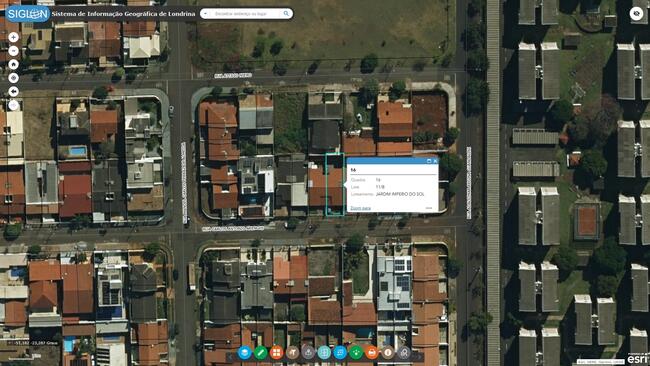Open the teal select area tool
650x366 pixels.
[x=324, y=353]
